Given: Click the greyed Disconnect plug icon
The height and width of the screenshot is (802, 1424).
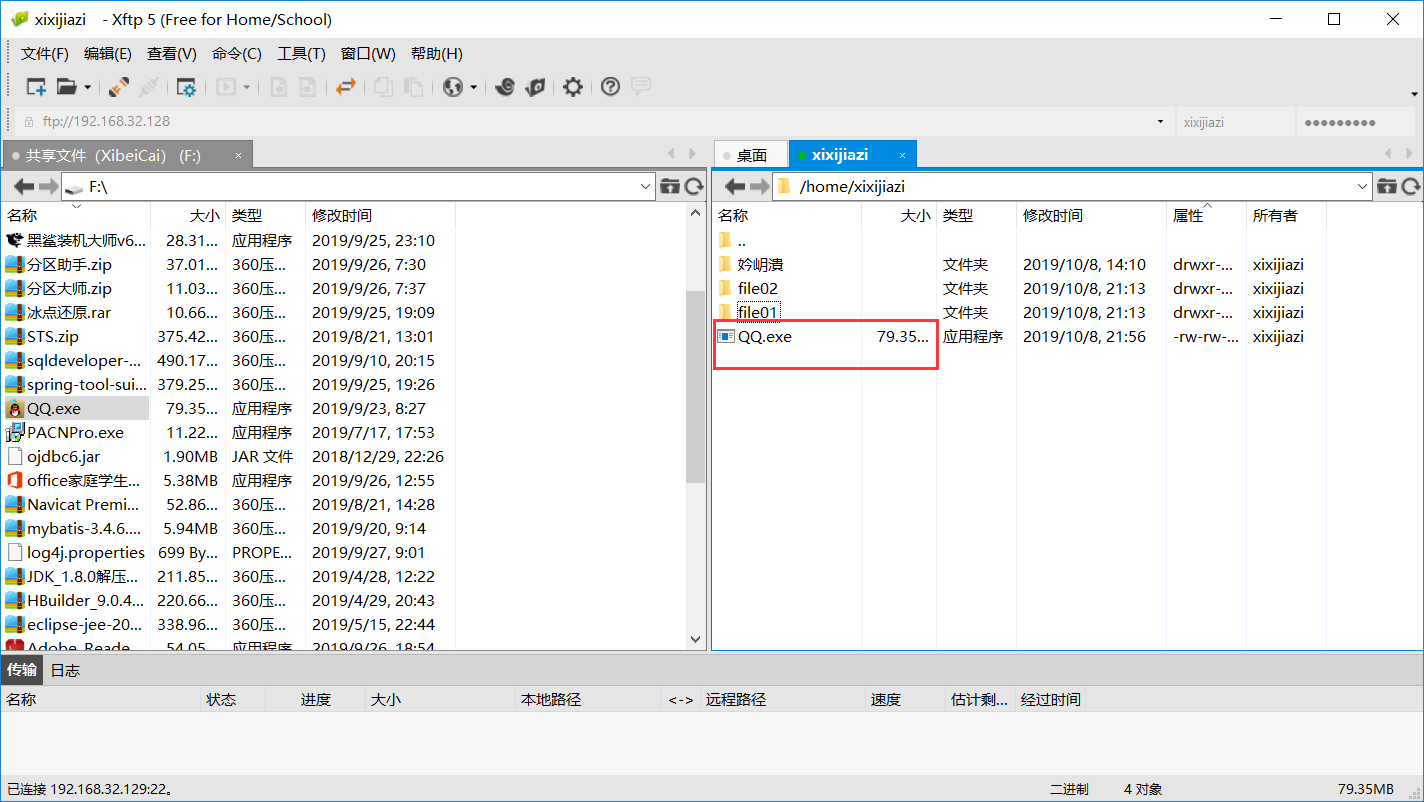Looking at the screenshot, I should point(148,87).
